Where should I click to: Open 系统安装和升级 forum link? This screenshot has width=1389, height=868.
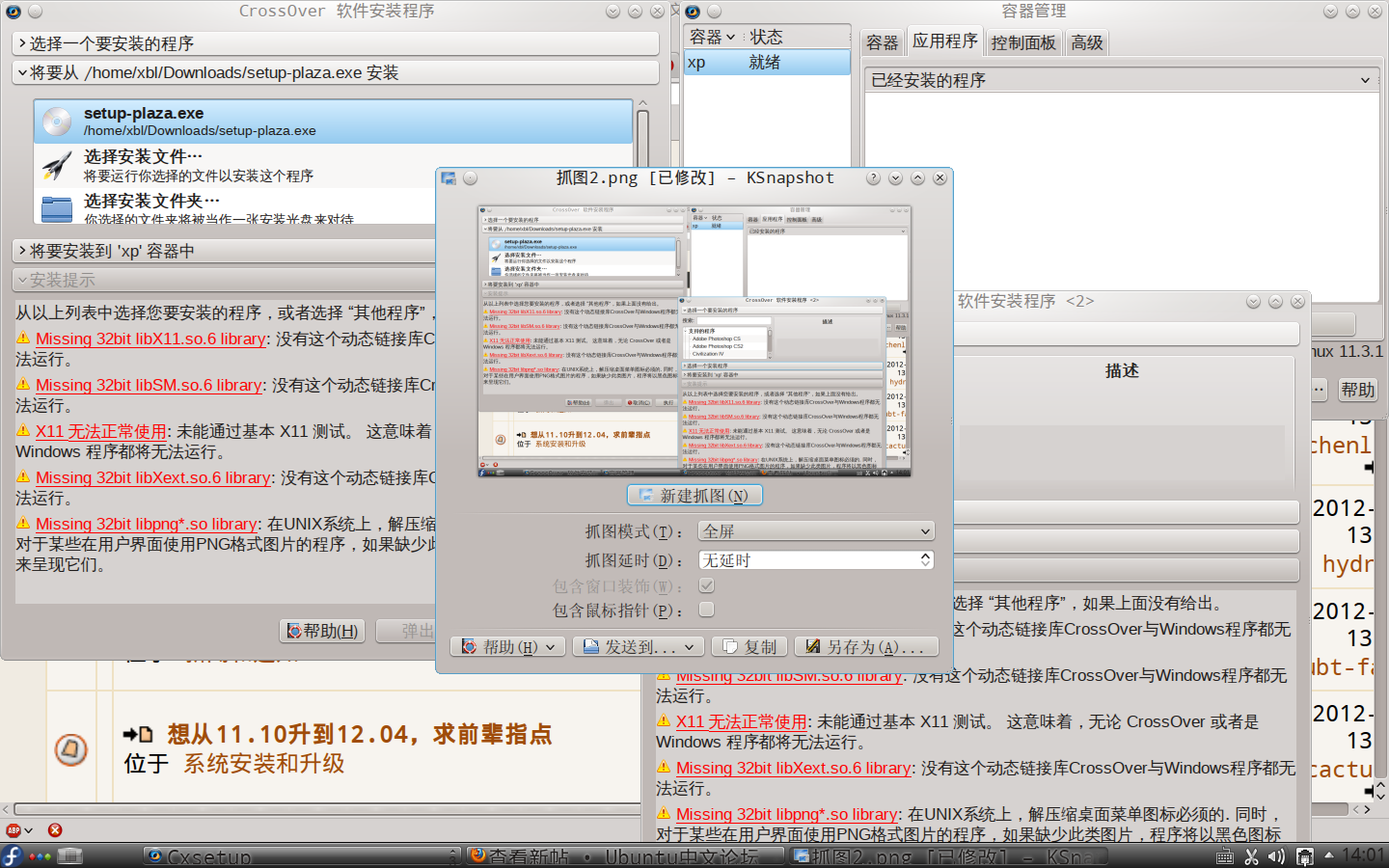click(264, 764)
